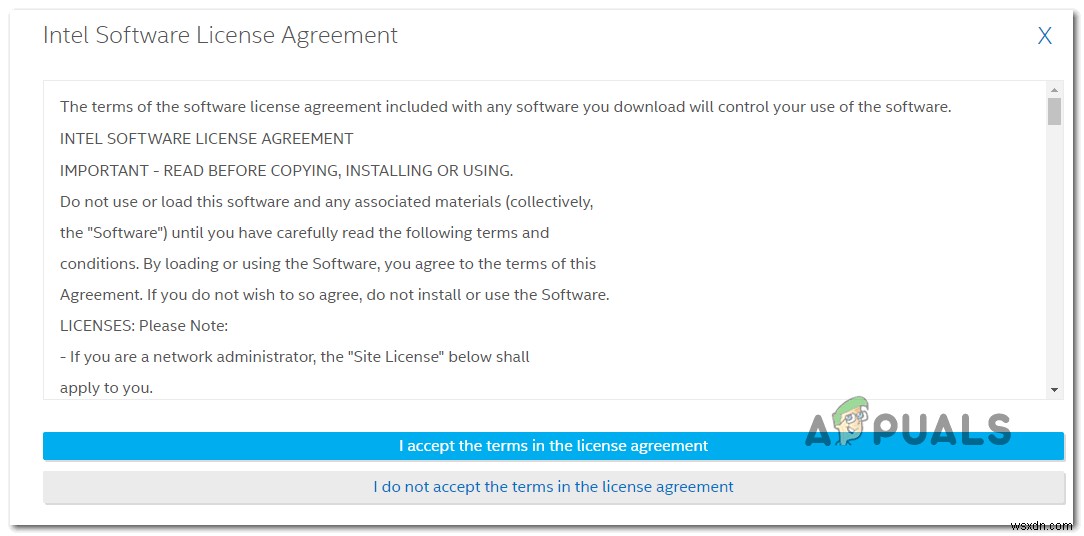This screenshot has width=1084, height=536.
Task: Click the Intel Software License Agreement title
Action: [x=220, y=36]
